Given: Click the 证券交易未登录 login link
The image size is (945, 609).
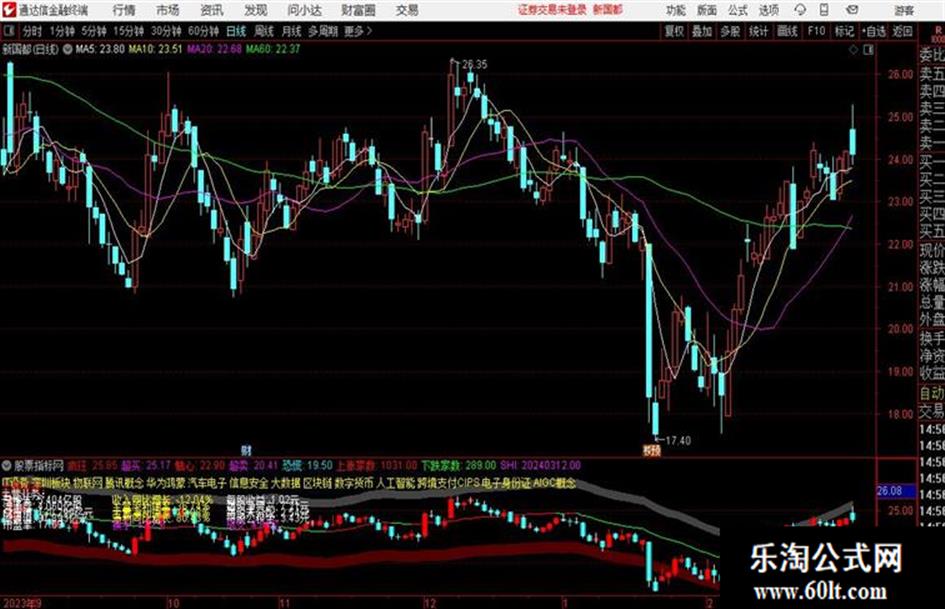Looking at the screenshot, I should tap(553, 10).
